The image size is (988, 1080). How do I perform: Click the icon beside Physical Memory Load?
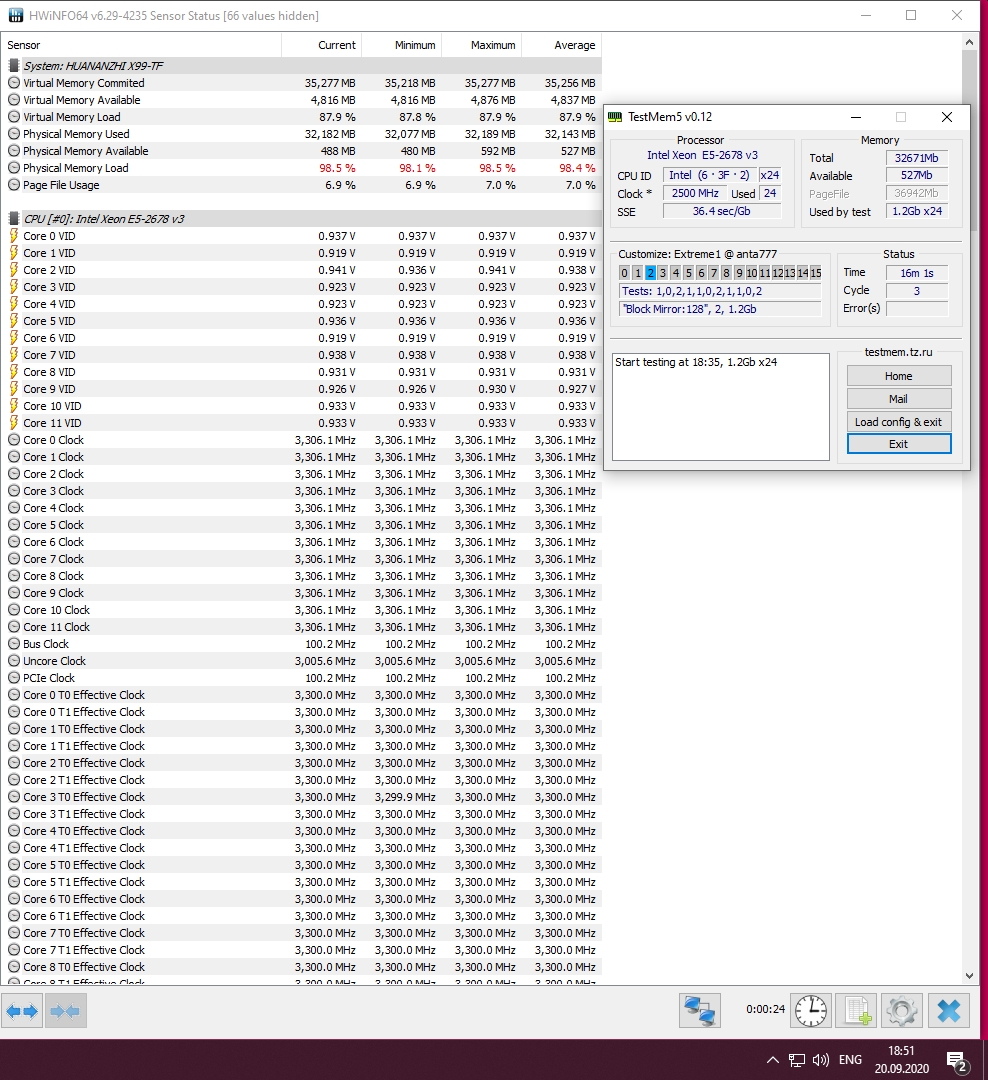(14, 168)
